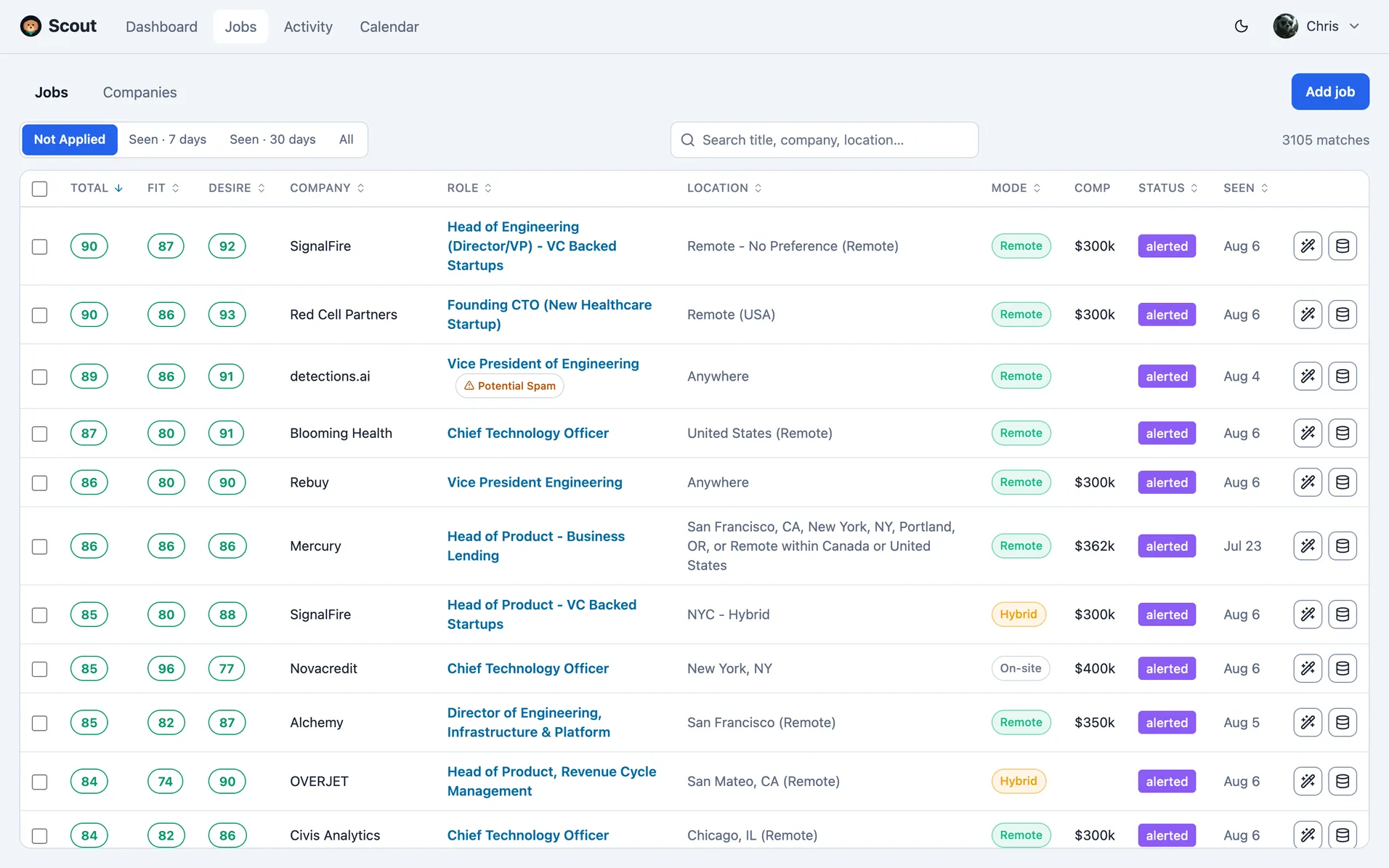
Task: Sort by STATUS column
Action: tap(1167, 188)
